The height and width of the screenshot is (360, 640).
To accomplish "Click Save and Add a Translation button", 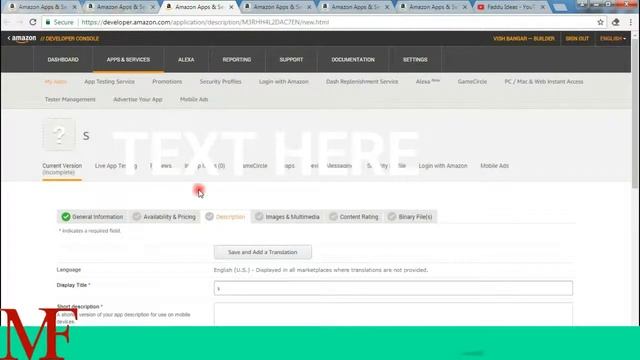I will tap(262, 252).
